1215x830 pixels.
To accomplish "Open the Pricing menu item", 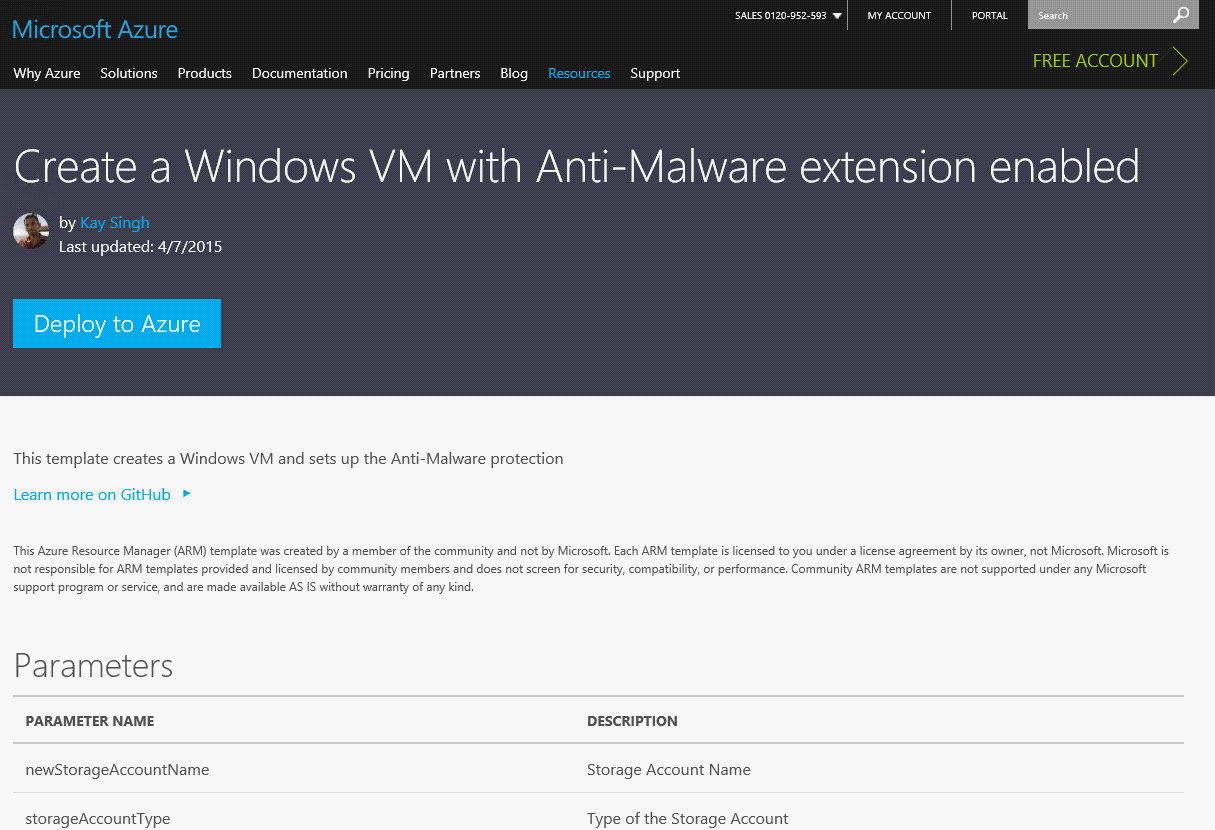I will 388,73.
